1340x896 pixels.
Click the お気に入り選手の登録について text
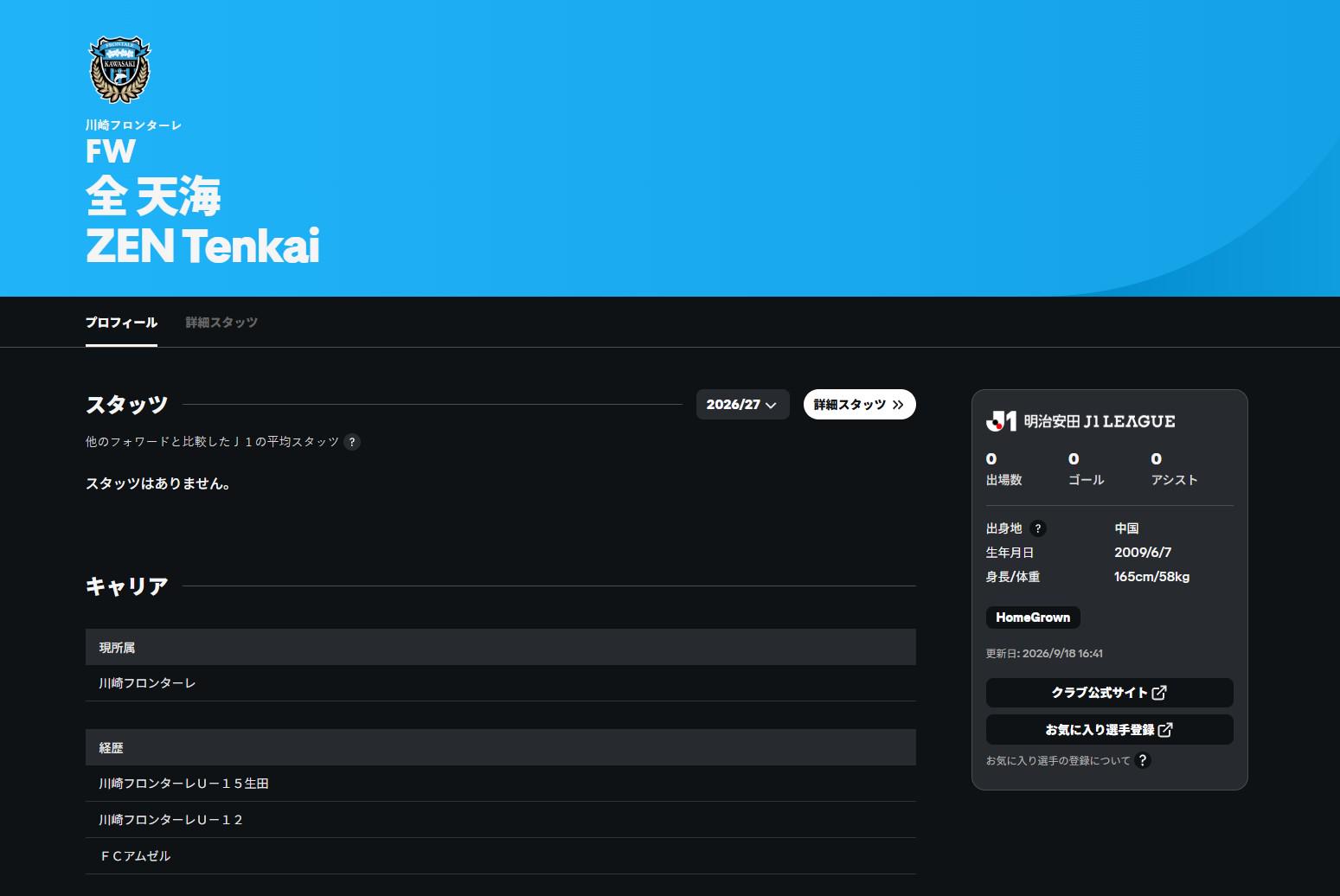click(x=1058, y=760)
